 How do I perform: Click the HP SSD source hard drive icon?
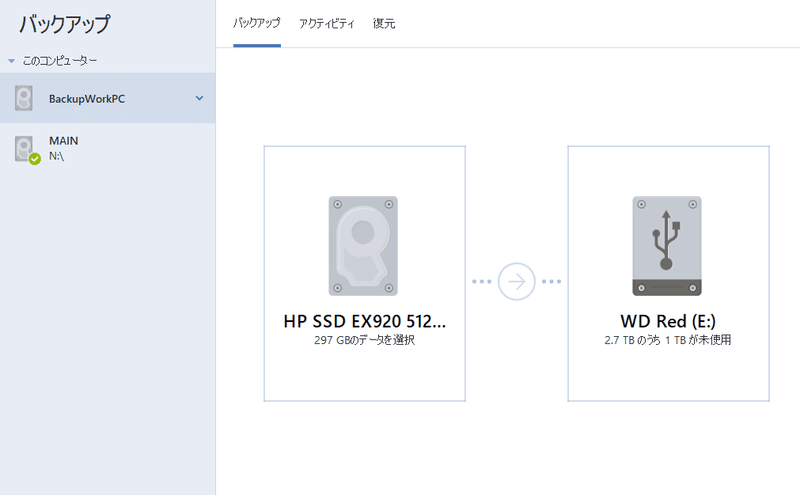(x=363, y=245)
